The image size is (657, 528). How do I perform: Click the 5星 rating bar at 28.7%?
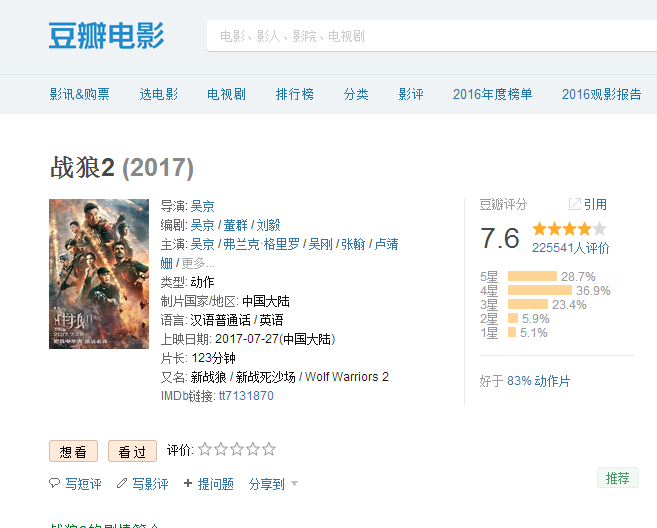533,276
